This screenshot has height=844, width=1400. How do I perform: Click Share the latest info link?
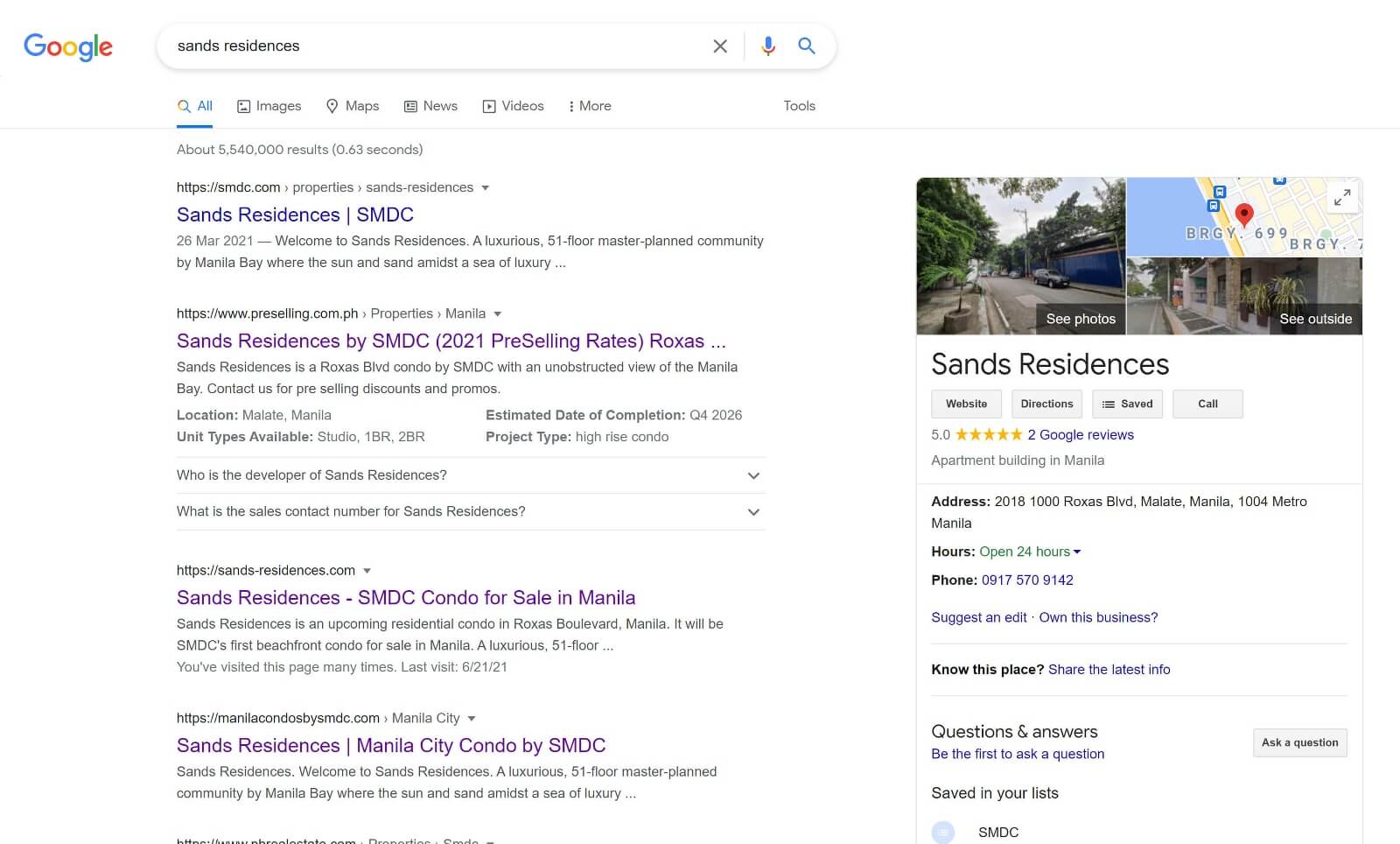click(x=1109, y=670)
